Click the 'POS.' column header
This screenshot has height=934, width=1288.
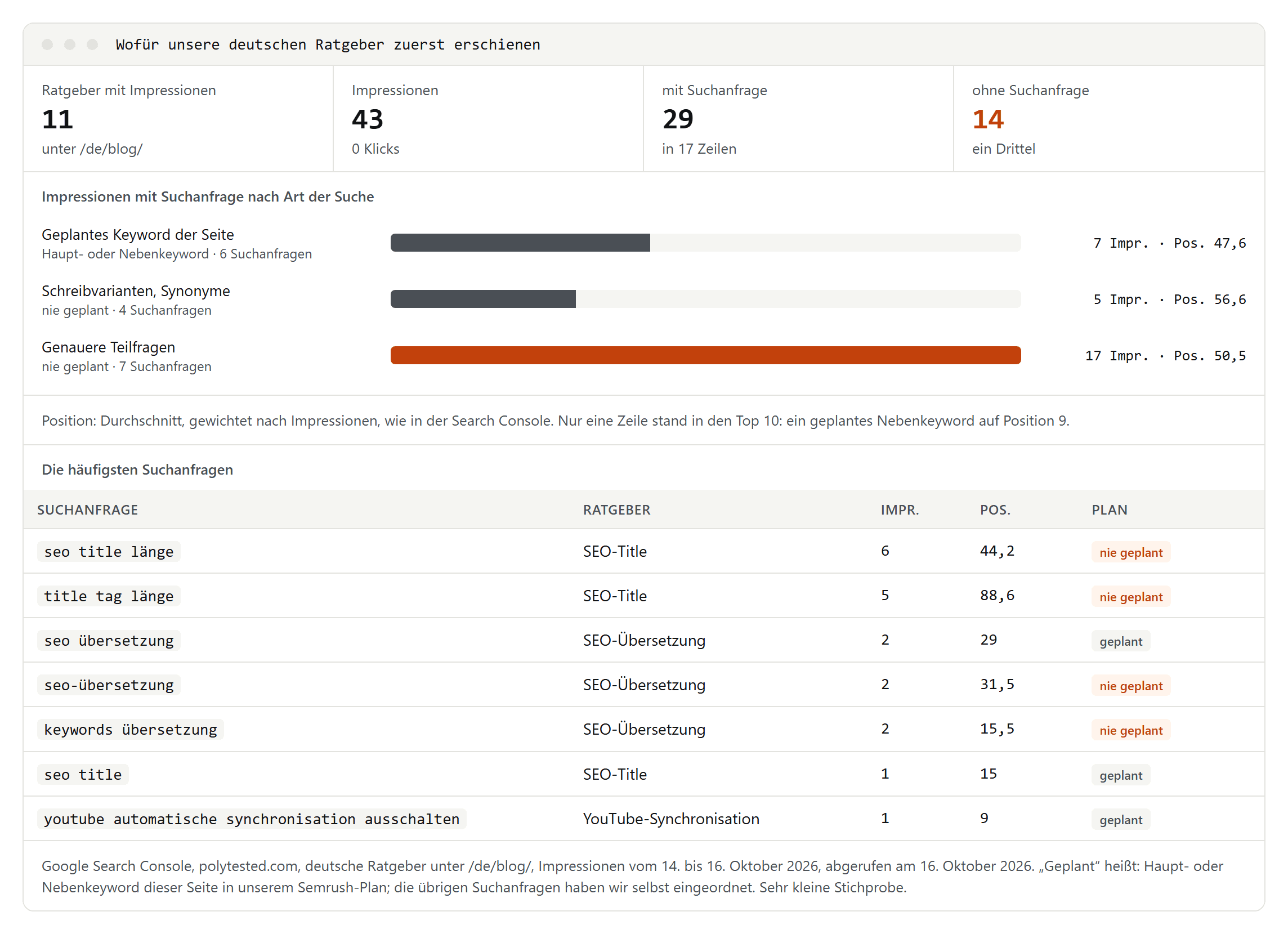tap(995, 510)
